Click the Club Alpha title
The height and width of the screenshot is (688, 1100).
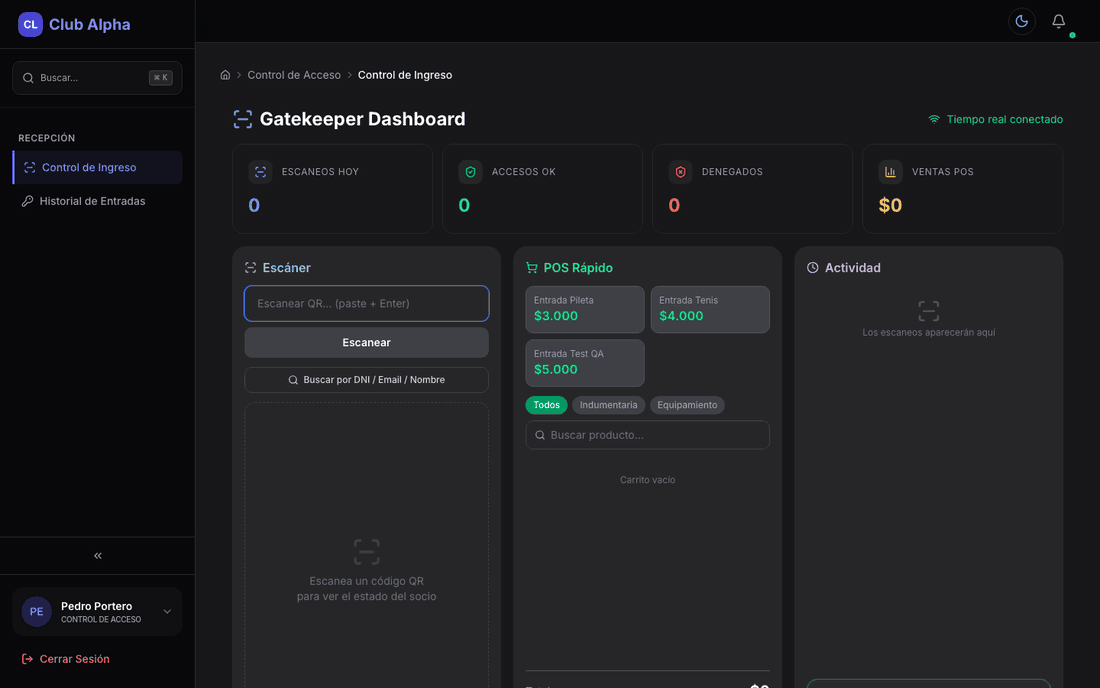click(x=90, y=25)
